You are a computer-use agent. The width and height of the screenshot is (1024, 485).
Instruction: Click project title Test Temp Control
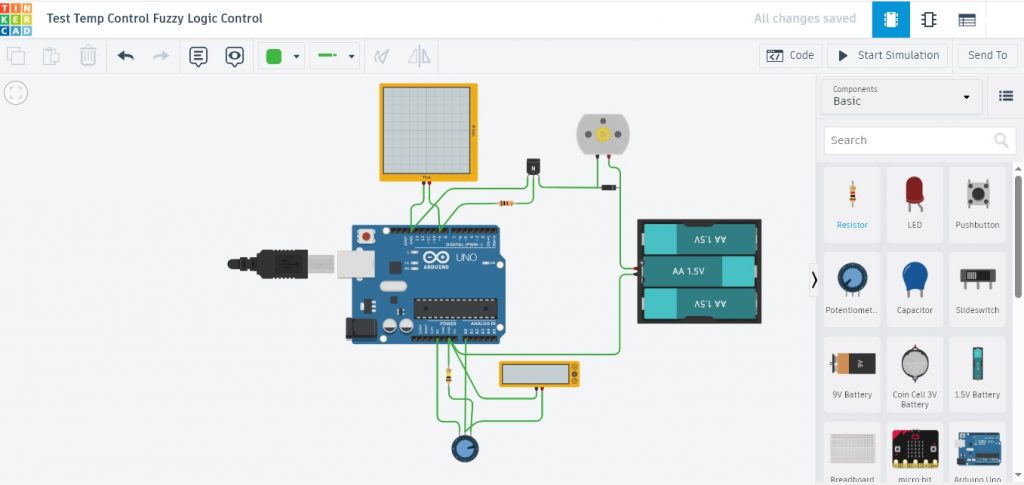coord(154,18)
